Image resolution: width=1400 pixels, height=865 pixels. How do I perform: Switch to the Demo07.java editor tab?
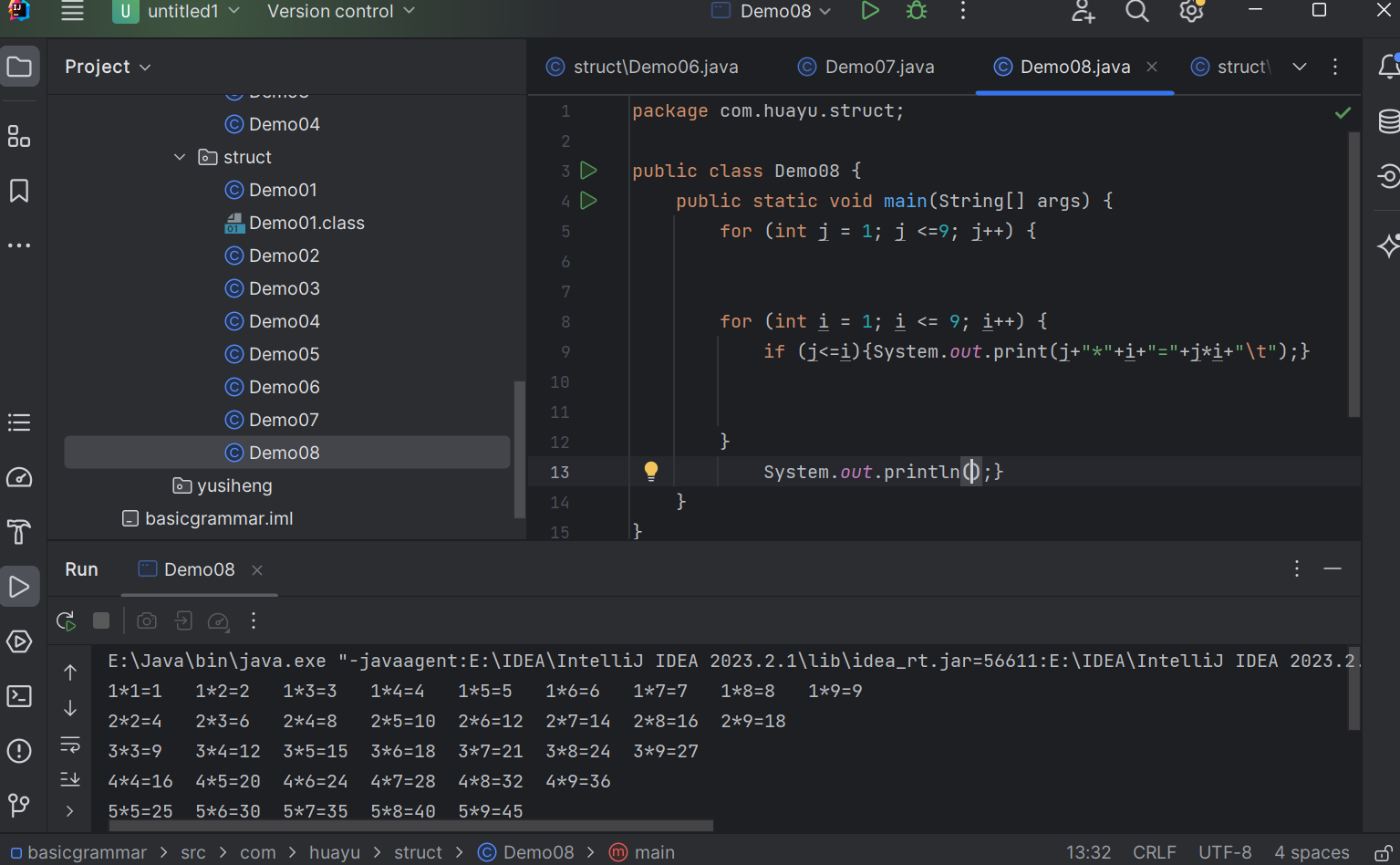[866, 67]
